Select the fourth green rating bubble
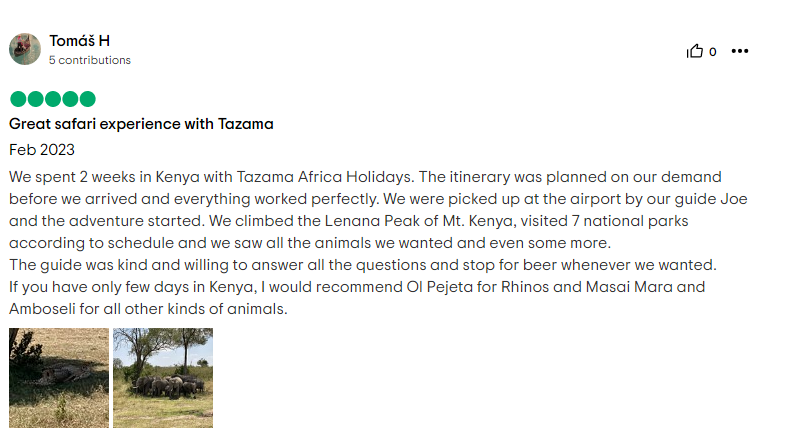Viewport: 795px width, 440px height. [70, 99]
